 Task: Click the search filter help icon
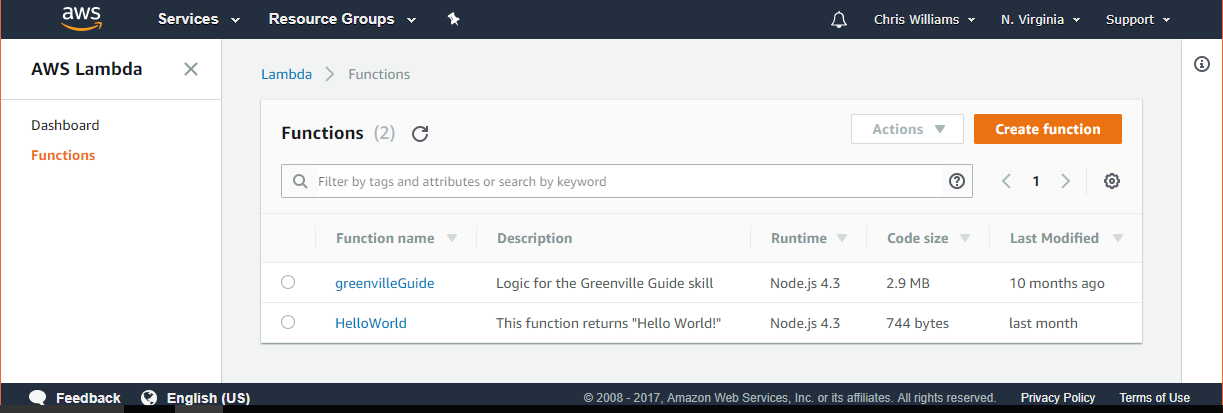[956, 181]
